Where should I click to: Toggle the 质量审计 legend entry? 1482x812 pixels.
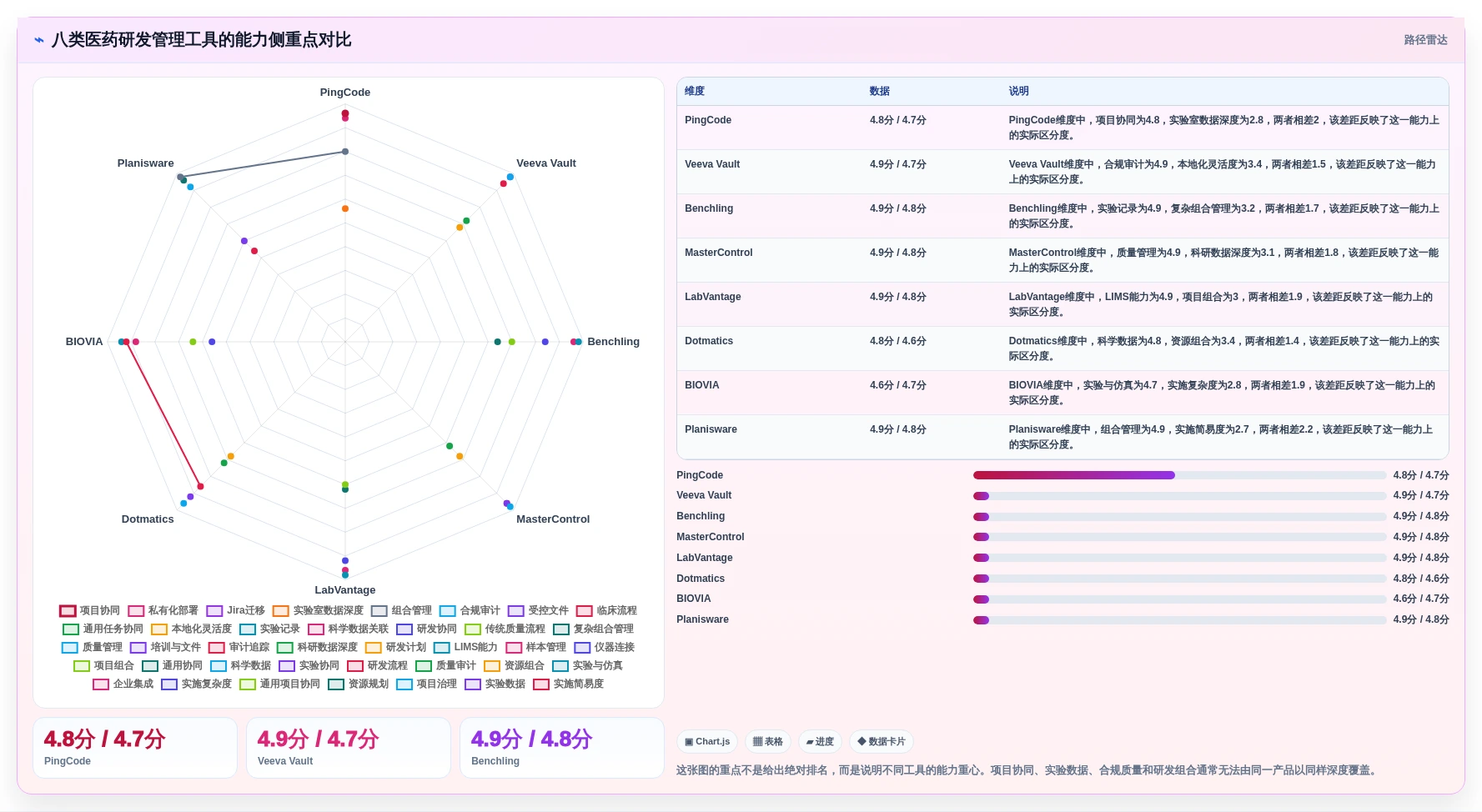pos(446,666)
